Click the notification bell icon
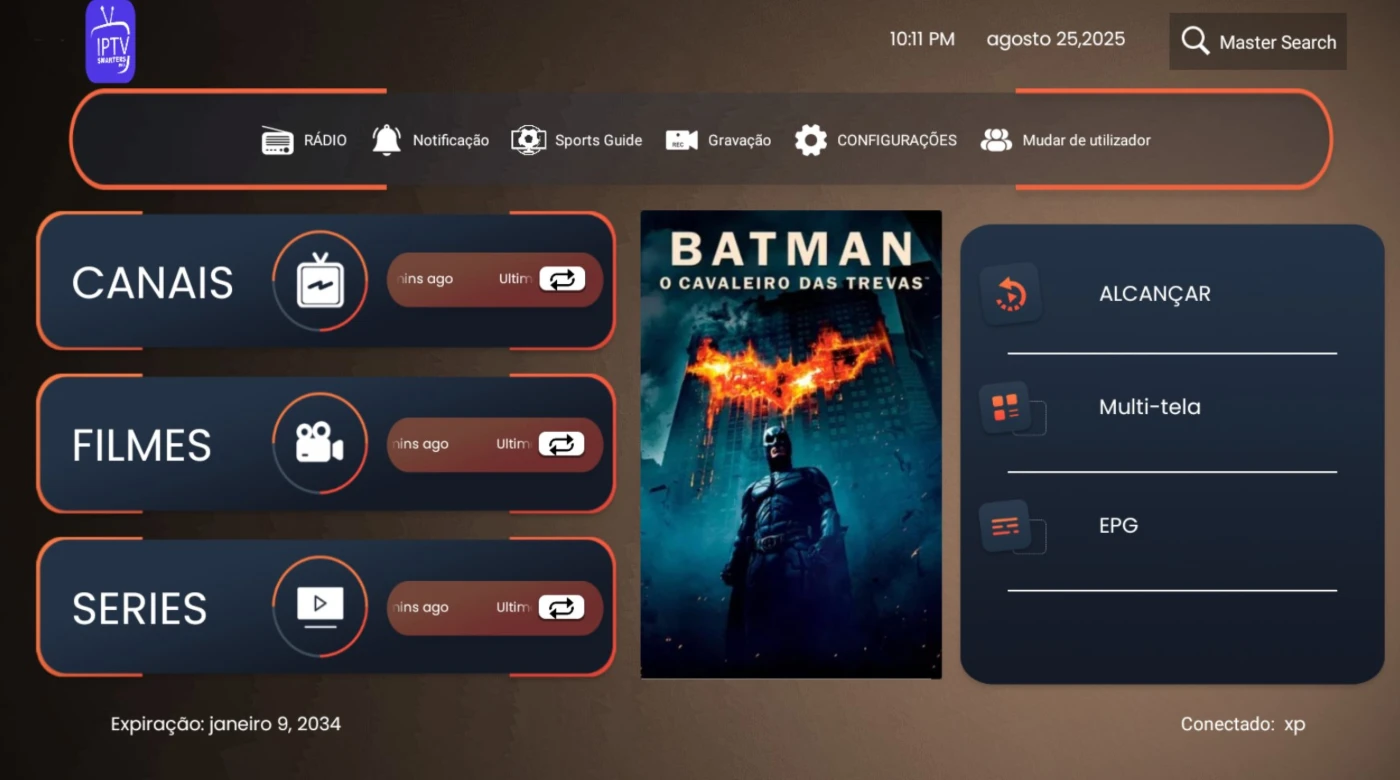 click(387, 140)
